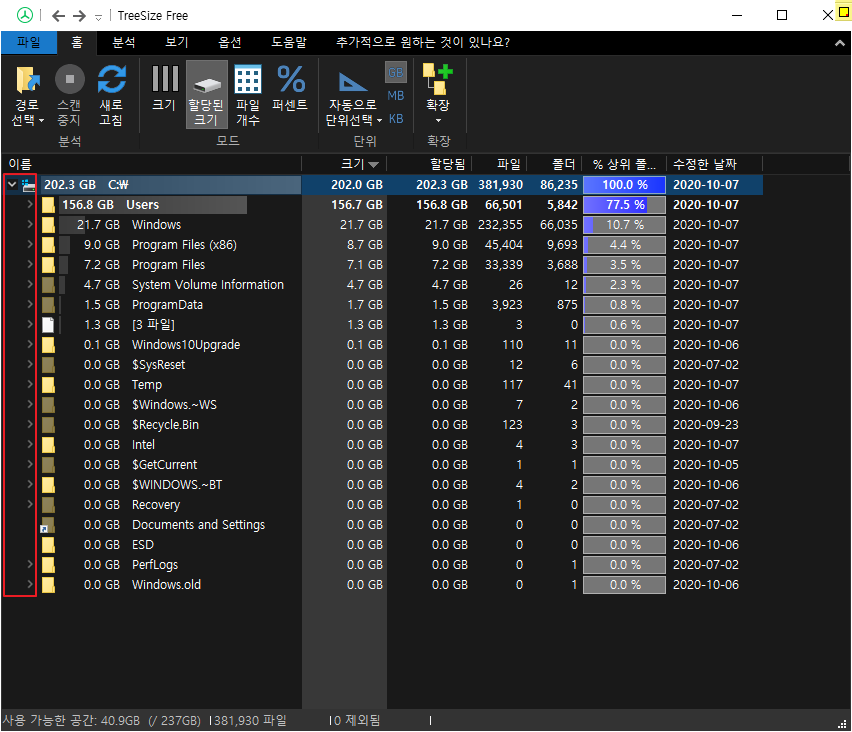Click the window resize grip
Image resolution: width=852 pixels, height=732 pixels.
(843, 724)
